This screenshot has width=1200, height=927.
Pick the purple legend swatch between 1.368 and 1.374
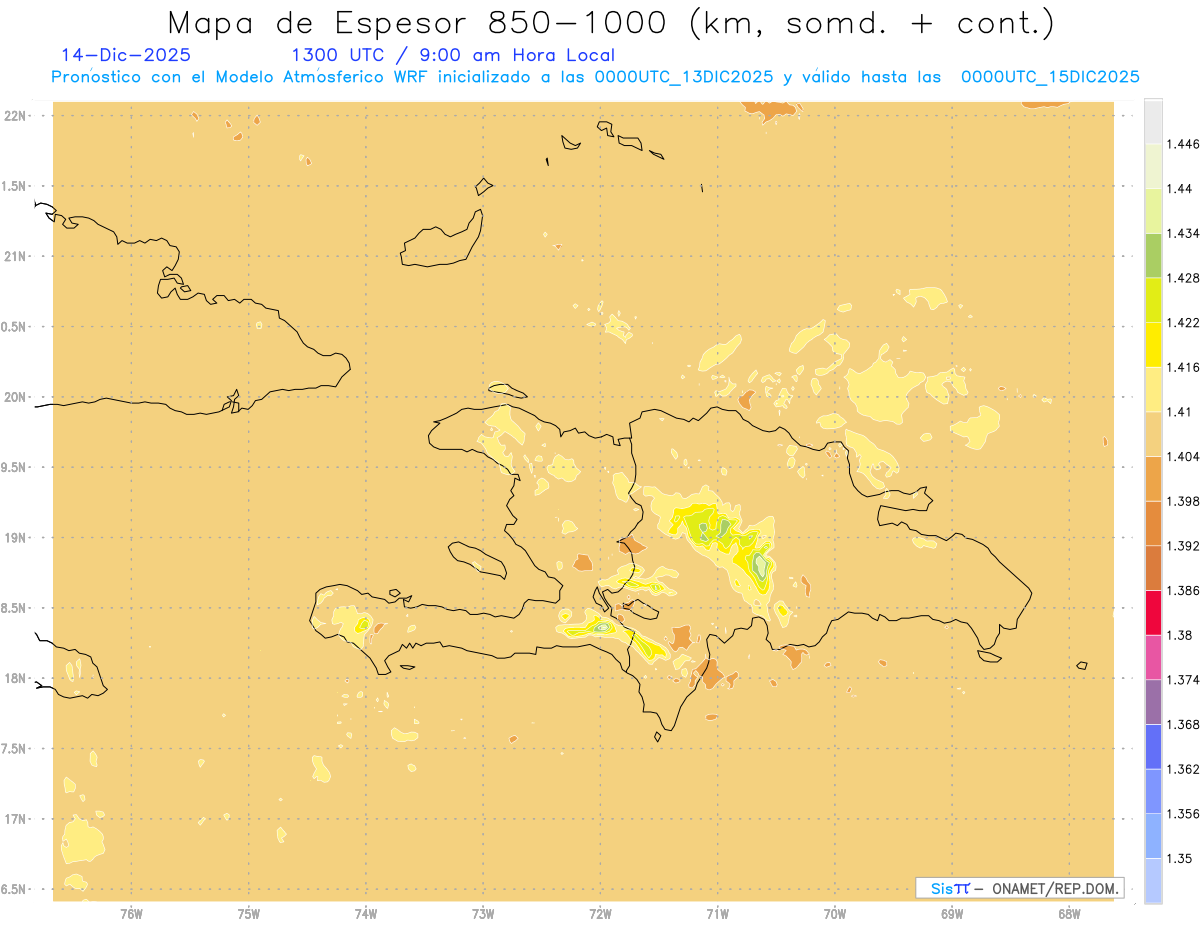[x=1153, y=701]
